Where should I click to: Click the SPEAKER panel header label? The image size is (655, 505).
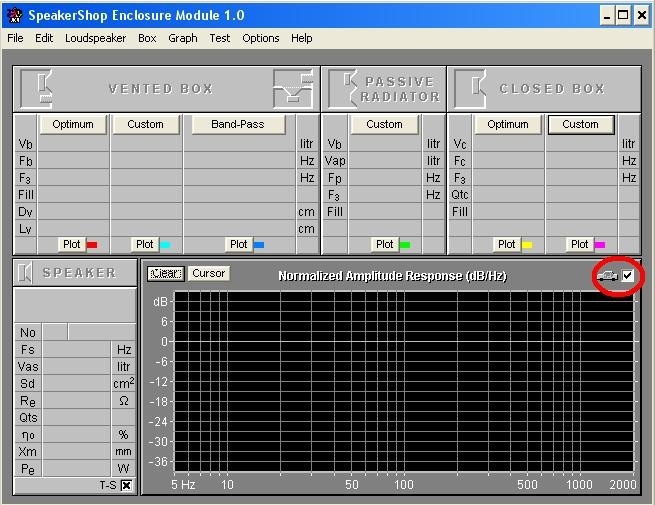79,273
